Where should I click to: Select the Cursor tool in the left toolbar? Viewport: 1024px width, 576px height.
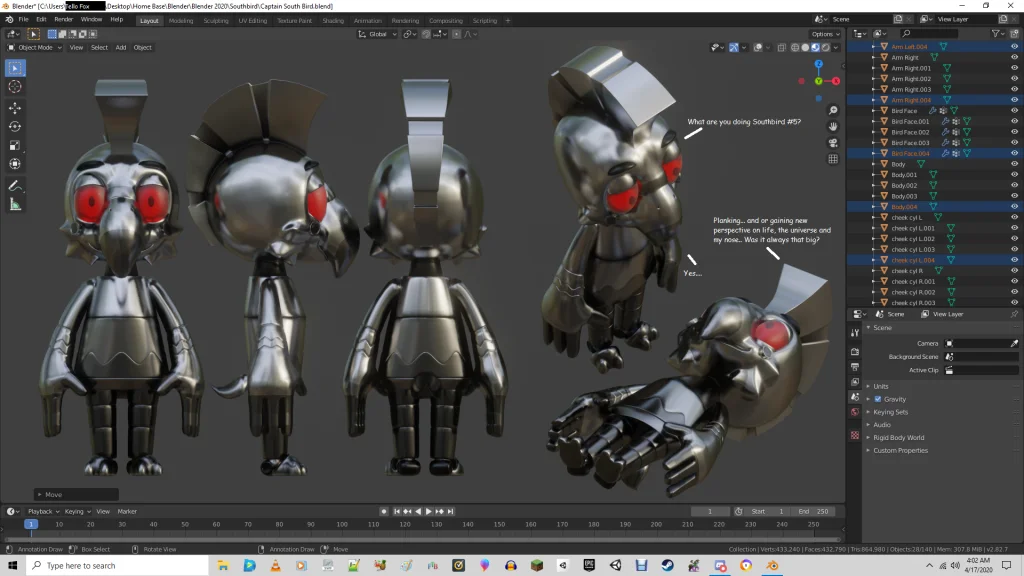click(x=15, y=87)
